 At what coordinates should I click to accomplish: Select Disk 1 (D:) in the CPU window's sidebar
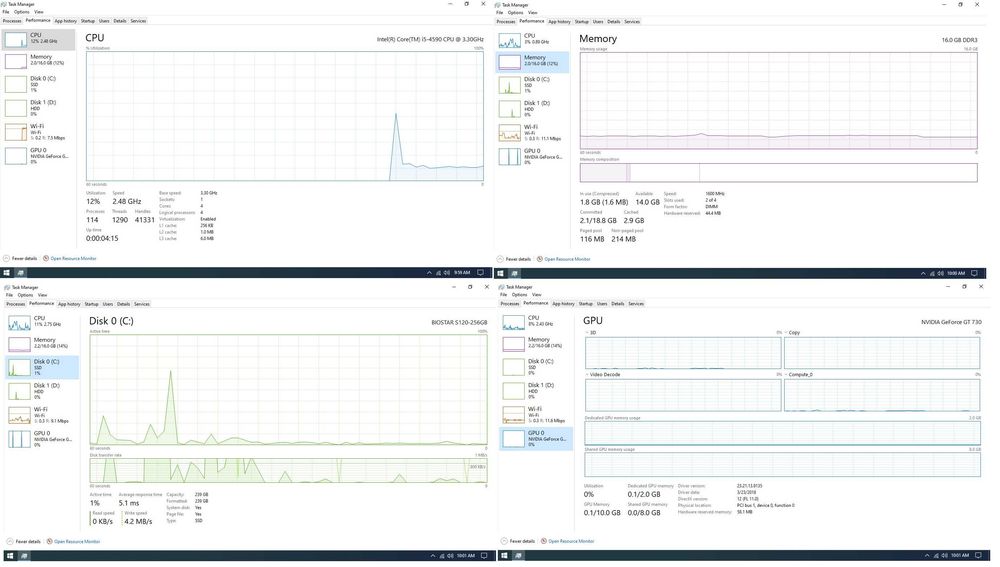[x=38, y=108]
